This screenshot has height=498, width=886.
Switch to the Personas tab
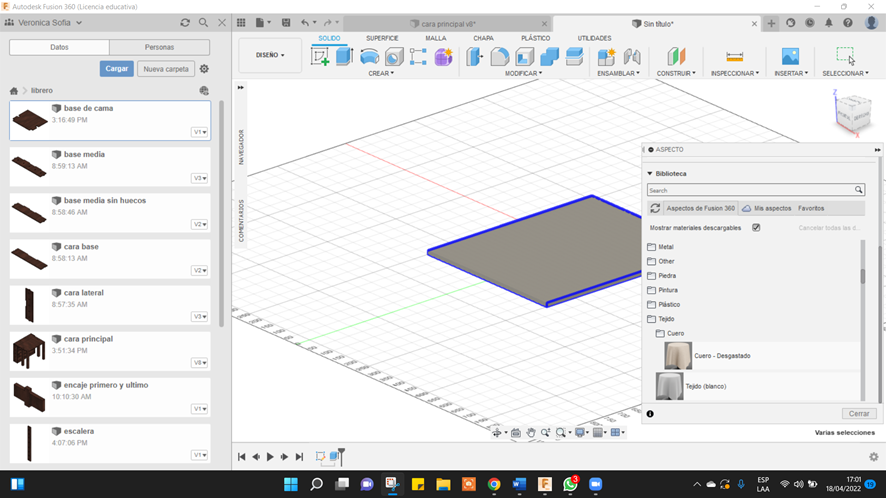tap(159, 47)
